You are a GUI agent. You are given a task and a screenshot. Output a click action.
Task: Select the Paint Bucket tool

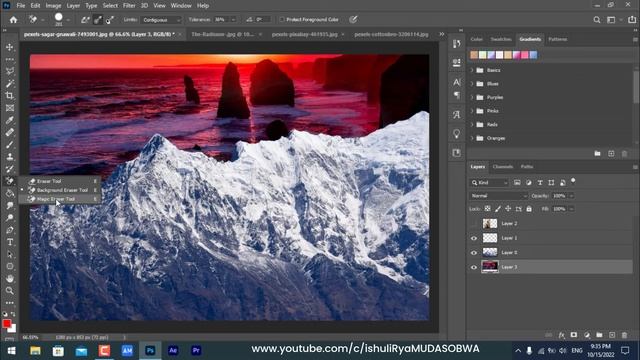click(9, 193)
